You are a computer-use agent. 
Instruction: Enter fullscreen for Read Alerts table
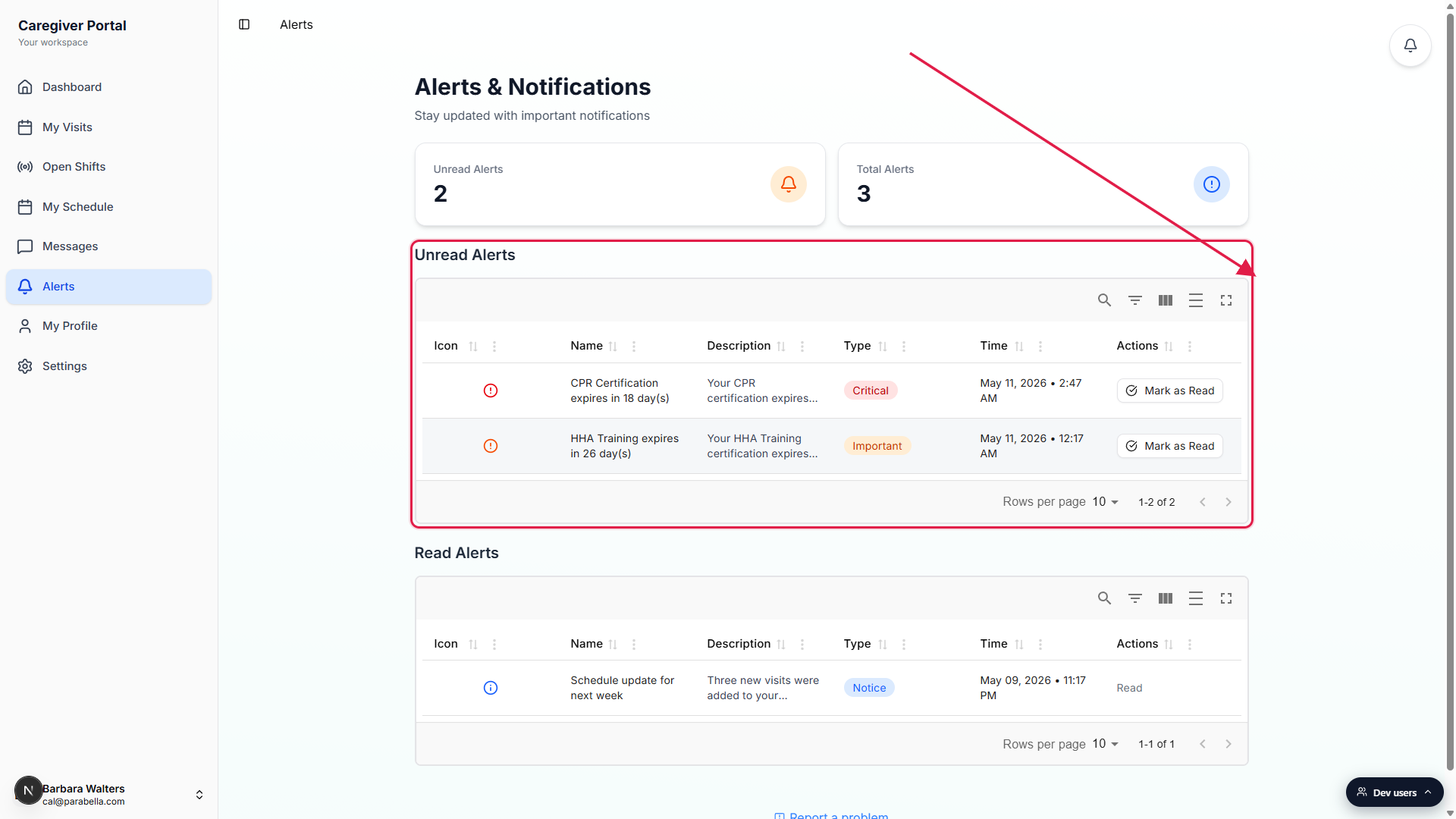(x=1225, y=598)
